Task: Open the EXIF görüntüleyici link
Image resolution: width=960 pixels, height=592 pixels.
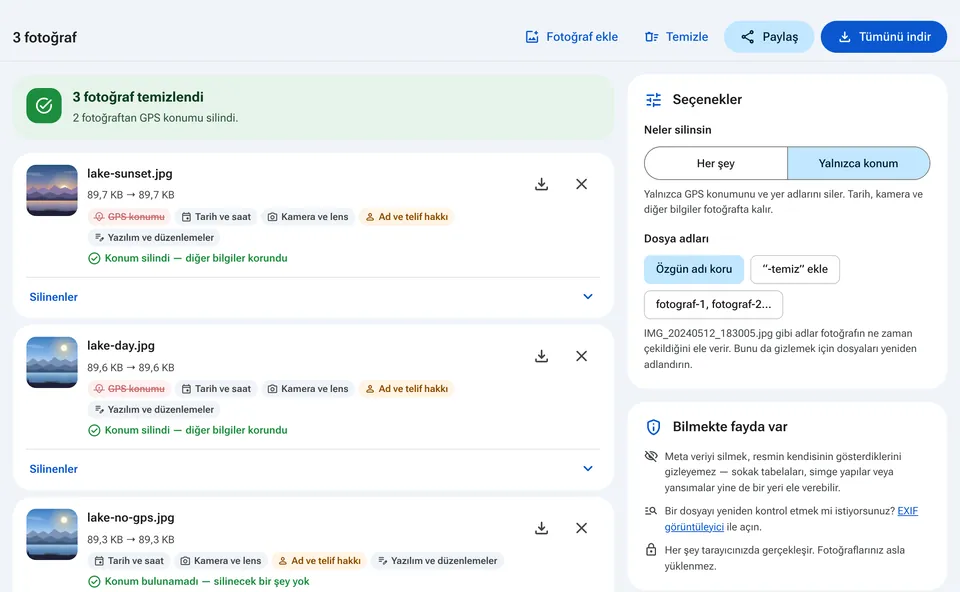Action: pos(792,519)
